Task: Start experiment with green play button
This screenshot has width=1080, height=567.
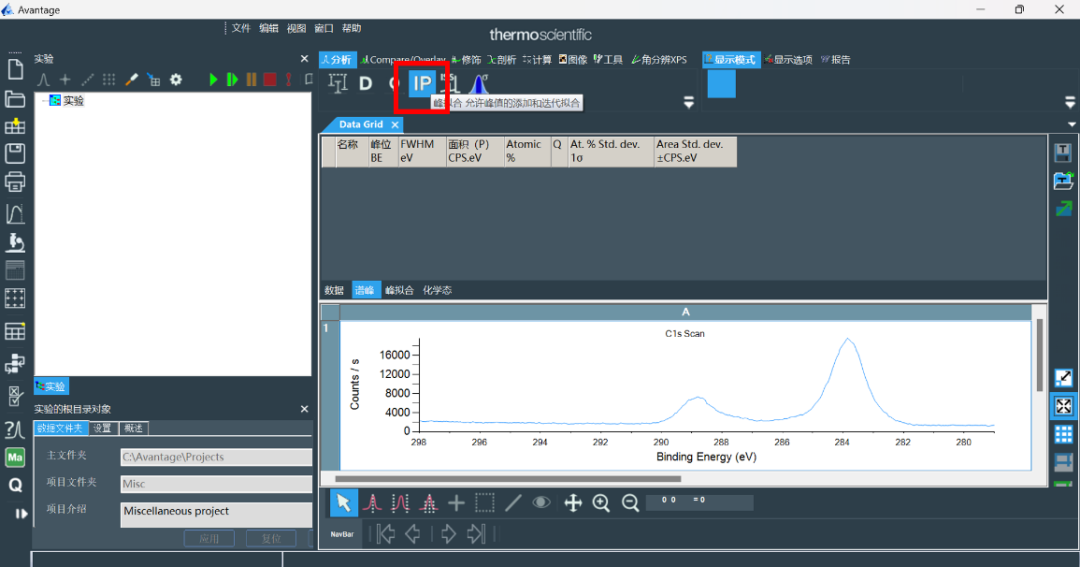Action: (213, 79)
